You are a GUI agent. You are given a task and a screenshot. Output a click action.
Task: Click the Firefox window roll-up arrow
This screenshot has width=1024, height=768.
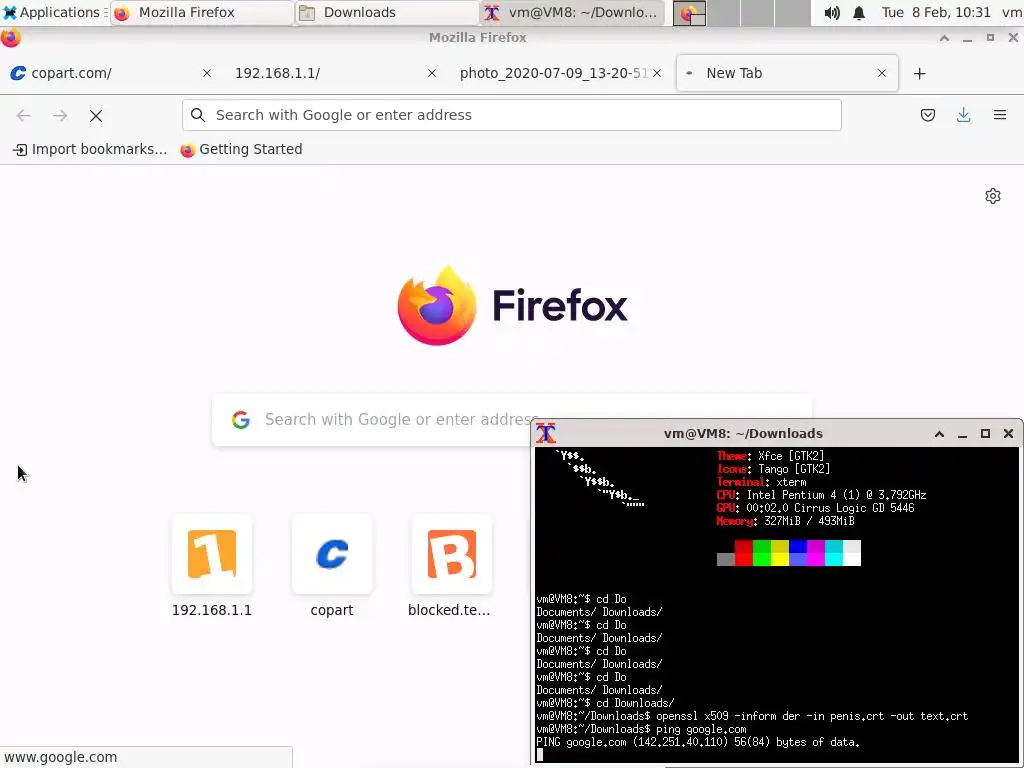tap(944, 38)
